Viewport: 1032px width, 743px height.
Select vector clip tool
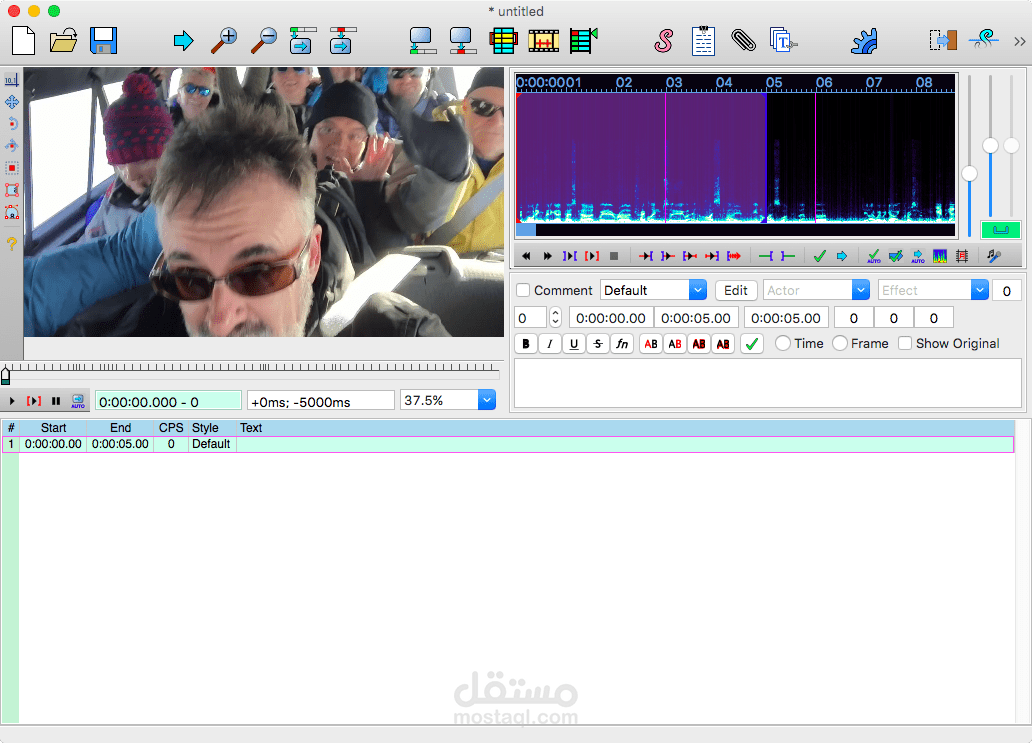[12, 212]
